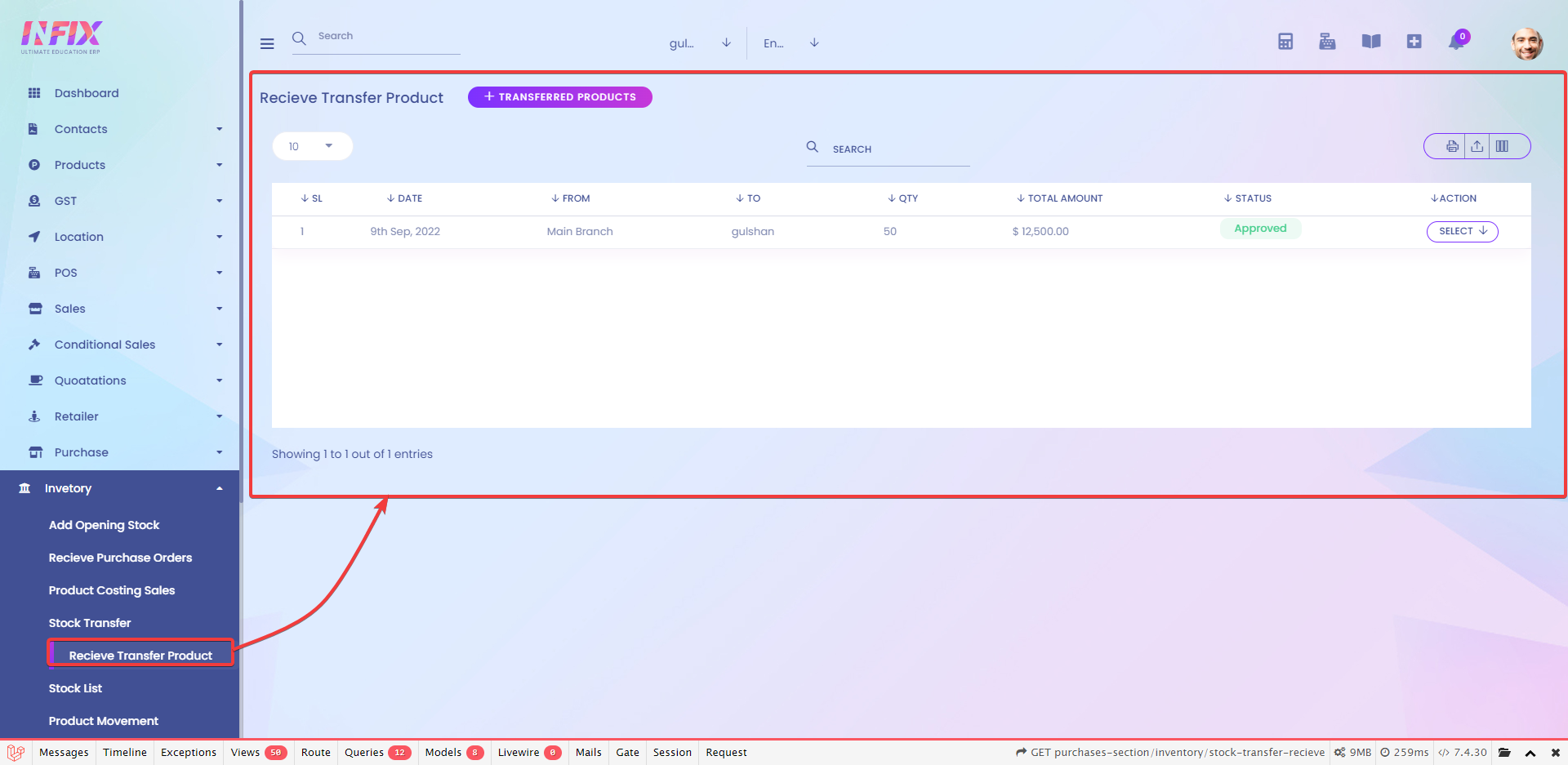Viewport: 1568px width, 765px height.
Task: Sort table by TO column
Action: [747, 198]
